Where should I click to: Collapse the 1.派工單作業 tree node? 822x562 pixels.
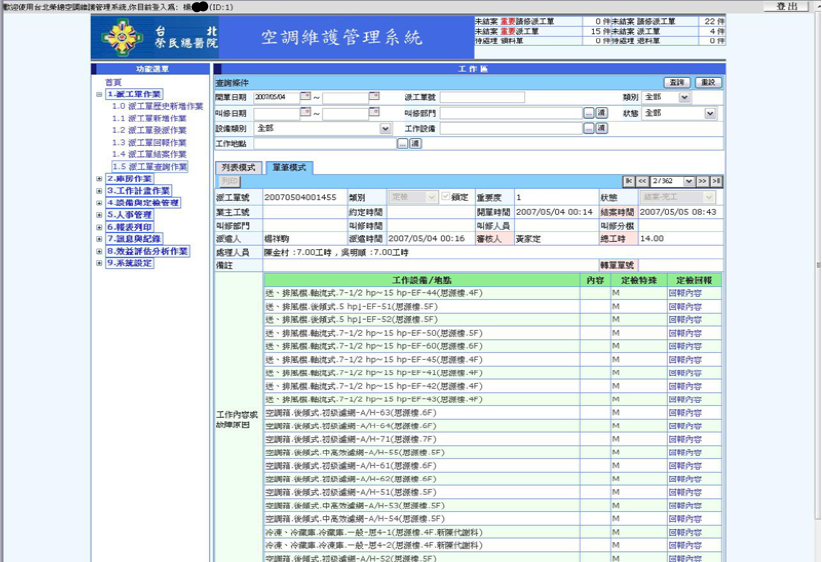click(99, 94)
